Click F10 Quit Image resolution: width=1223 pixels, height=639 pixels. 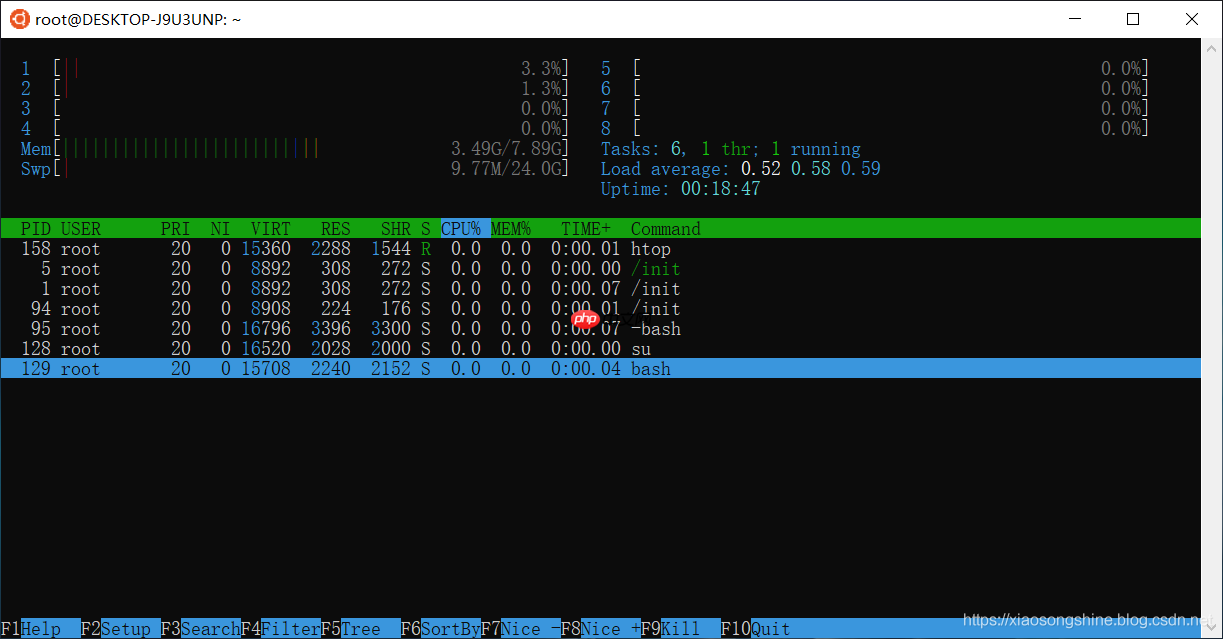click(756, 629)
